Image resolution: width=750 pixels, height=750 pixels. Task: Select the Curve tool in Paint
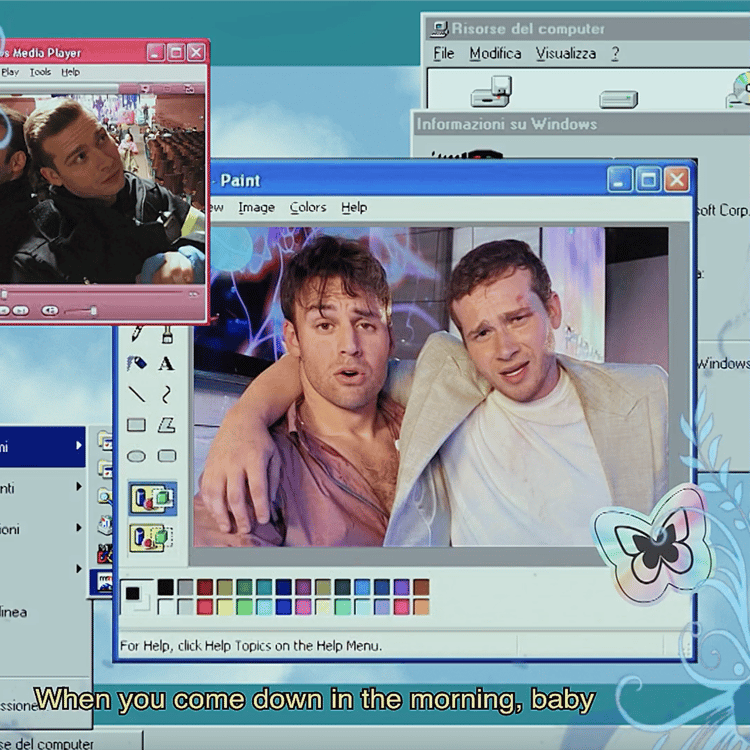[166, 395]
